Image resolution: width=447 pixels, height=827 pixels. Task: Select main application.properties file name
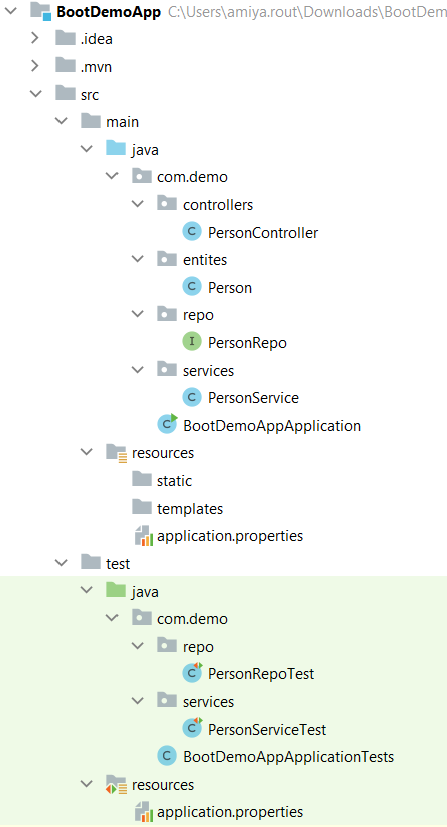coord(230,536)
